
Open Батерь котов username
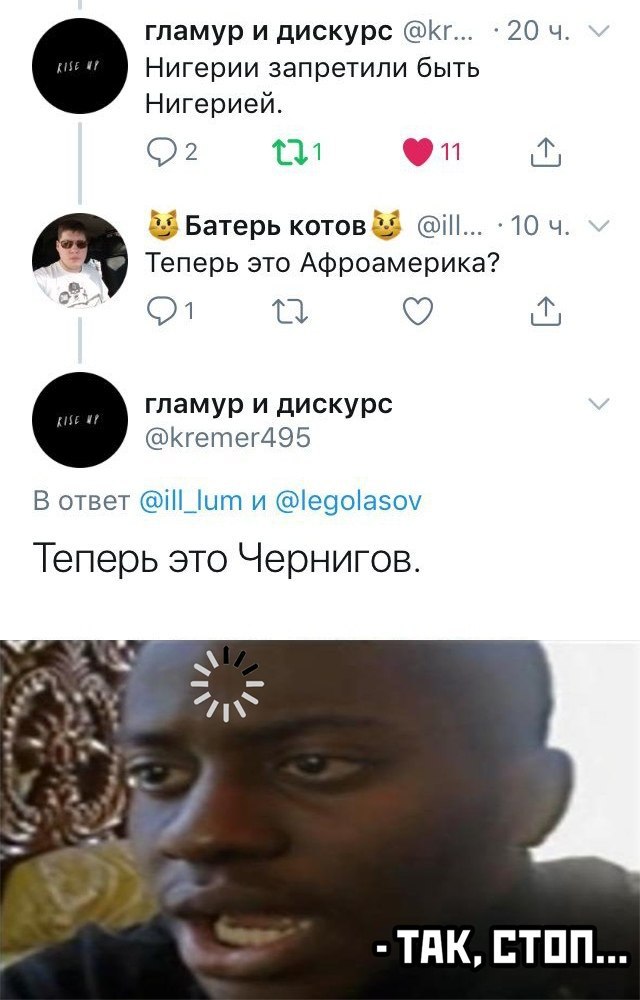point(275,225)
